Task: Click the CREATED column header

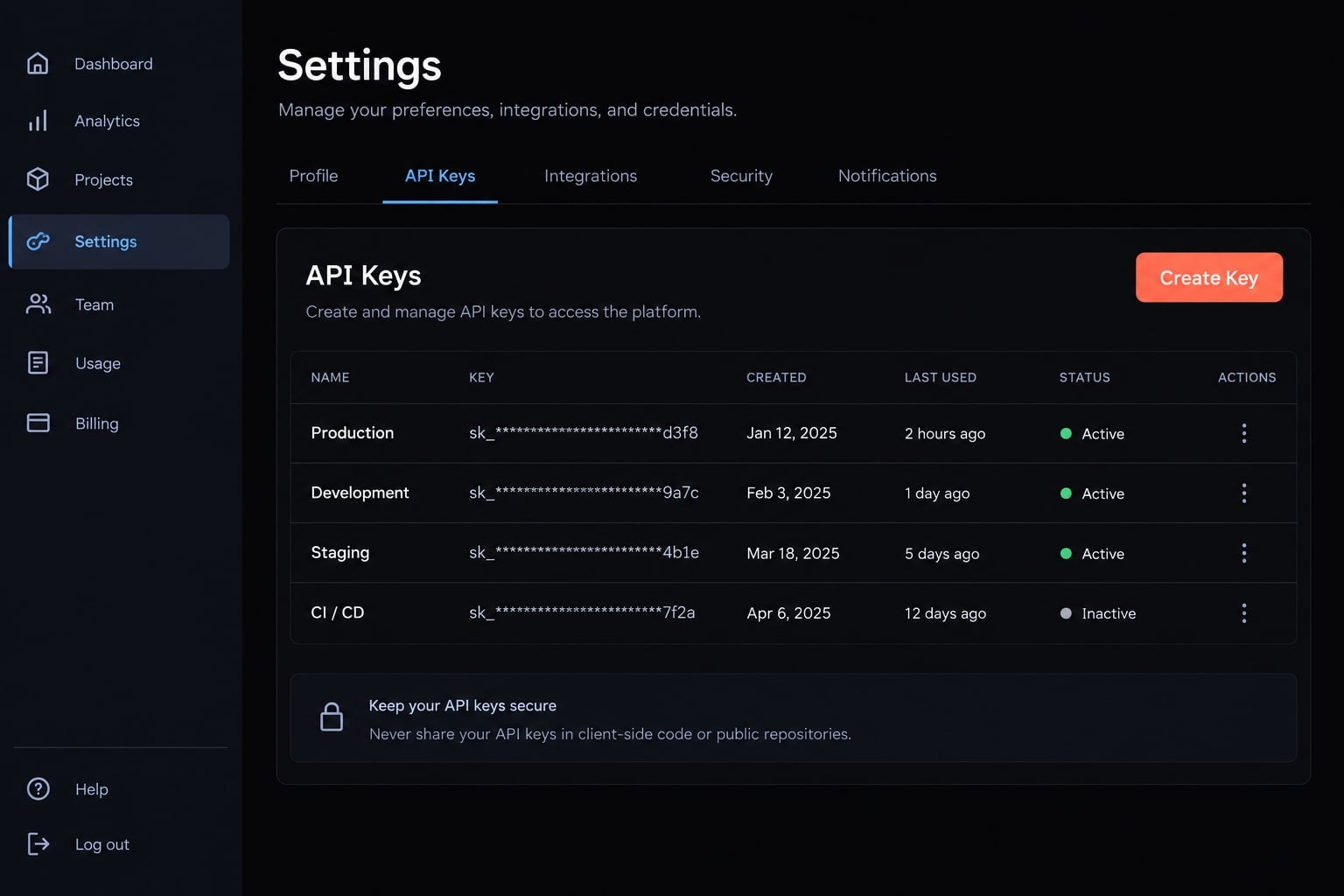Action: [x=776, y=377]
